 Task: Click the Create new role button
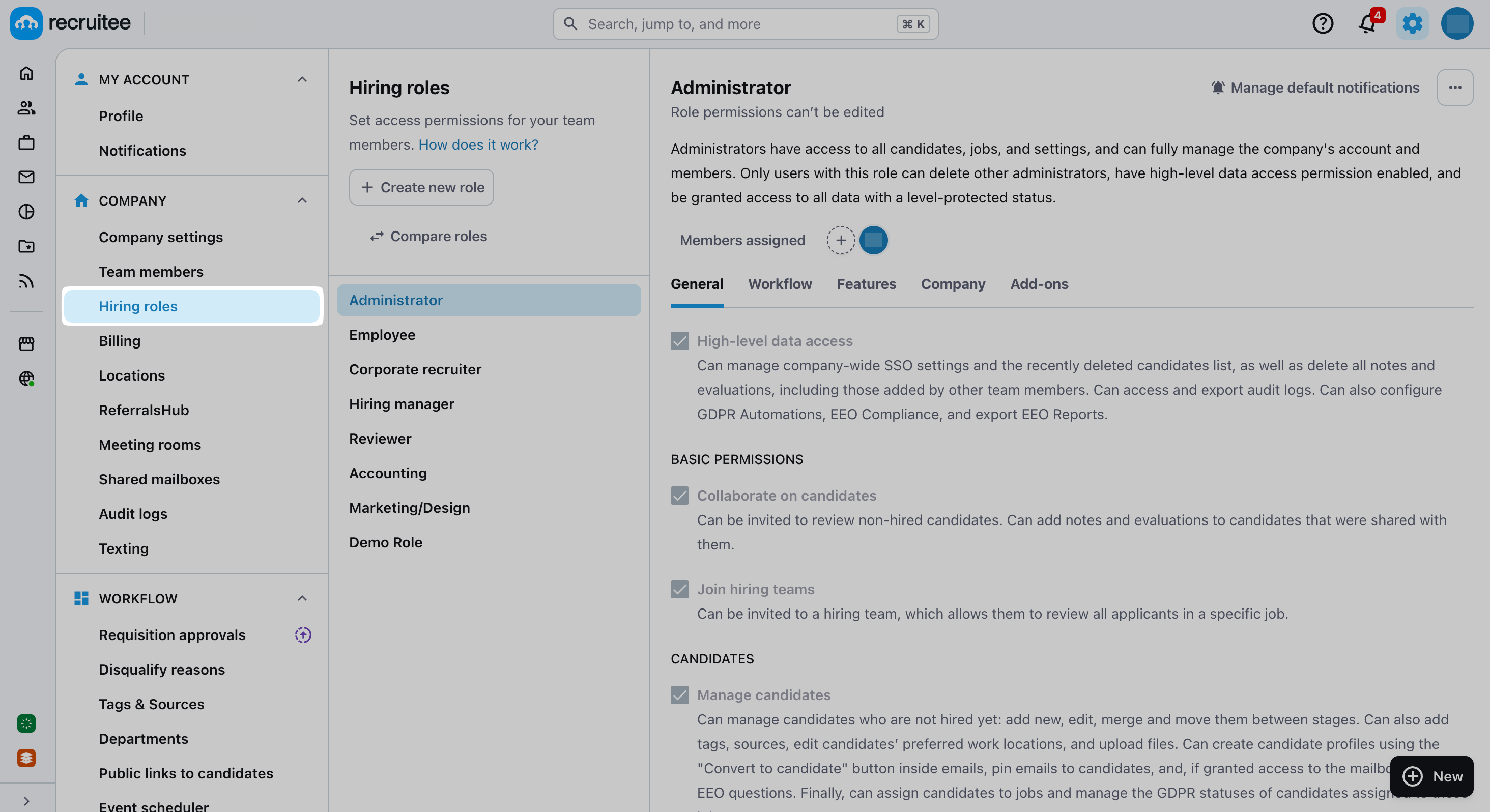[421, 187]
